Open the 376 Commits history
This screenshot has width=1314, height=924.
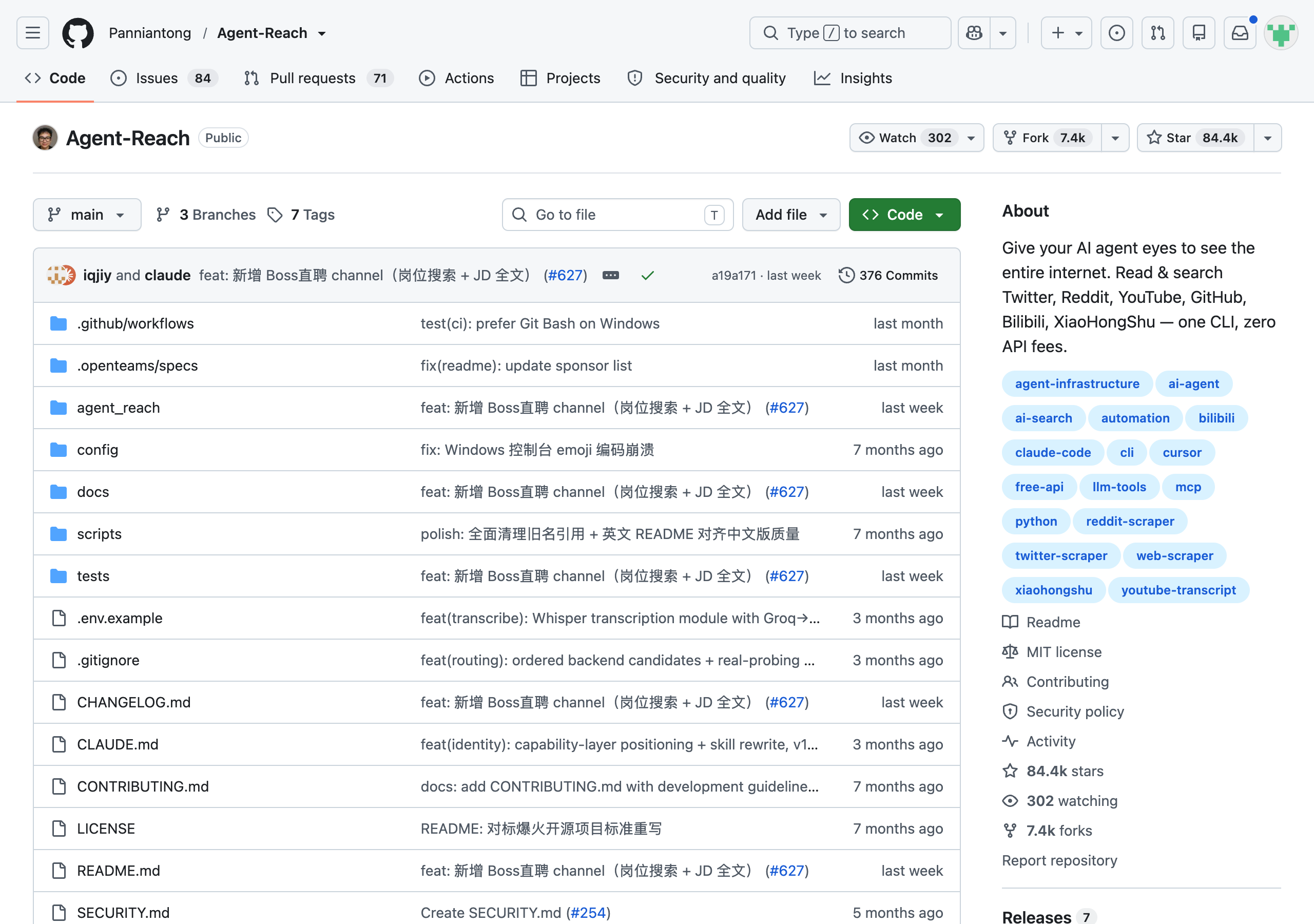click(x=888, y=275)
